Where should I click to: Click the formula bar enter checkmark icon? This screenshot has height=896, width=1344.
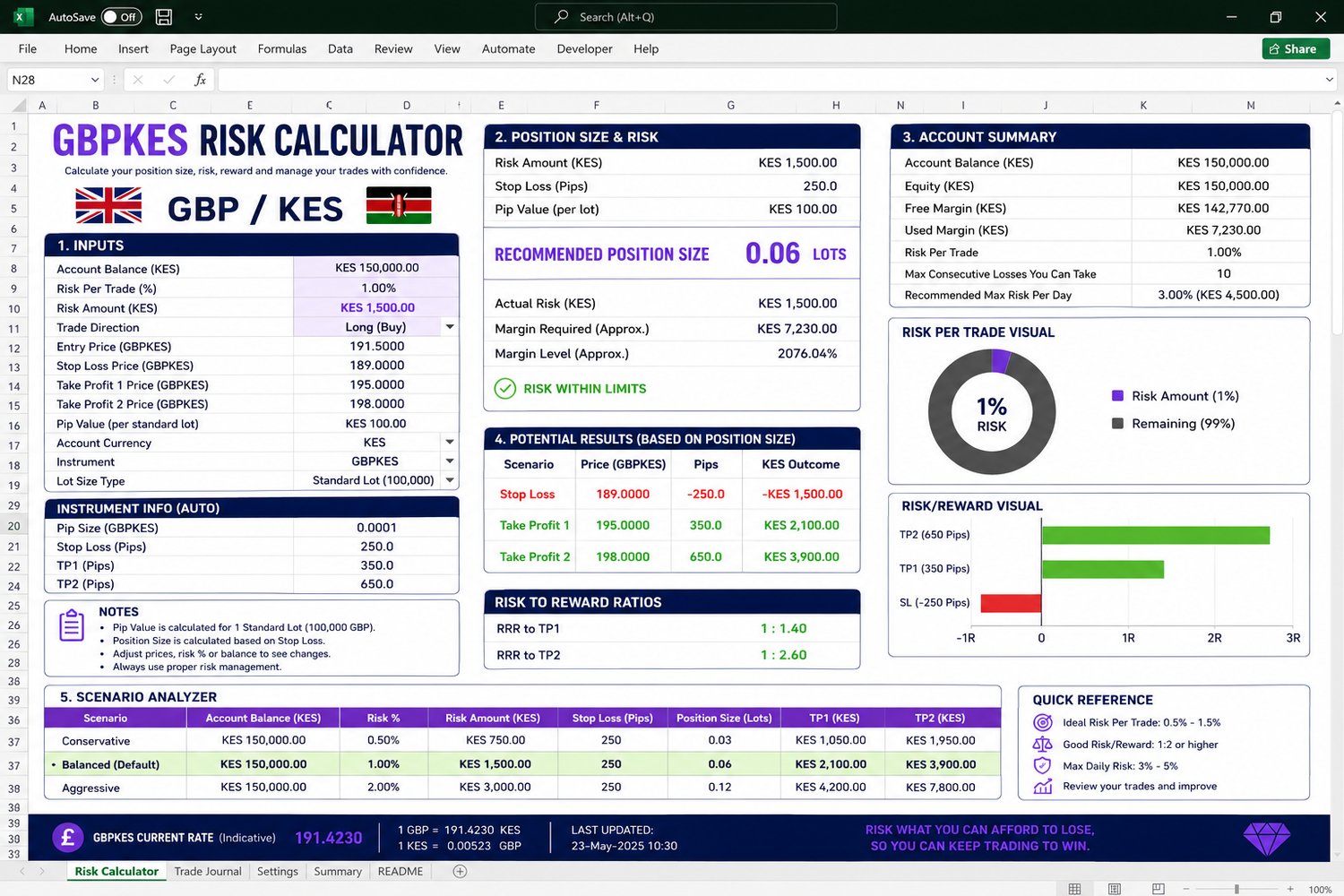168,80
